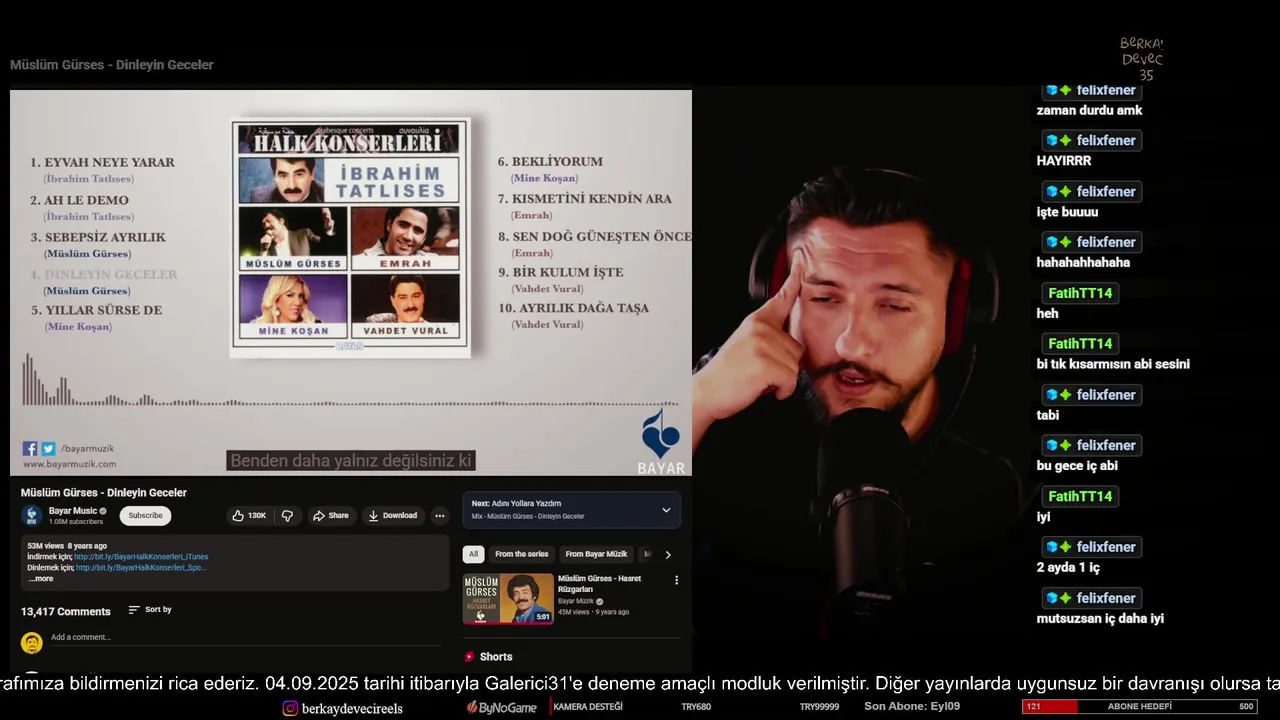This screenshot has width=1280, height=720.
Task: Click track 5 Yıllar Sürse De
Action: tap(96, 310)
